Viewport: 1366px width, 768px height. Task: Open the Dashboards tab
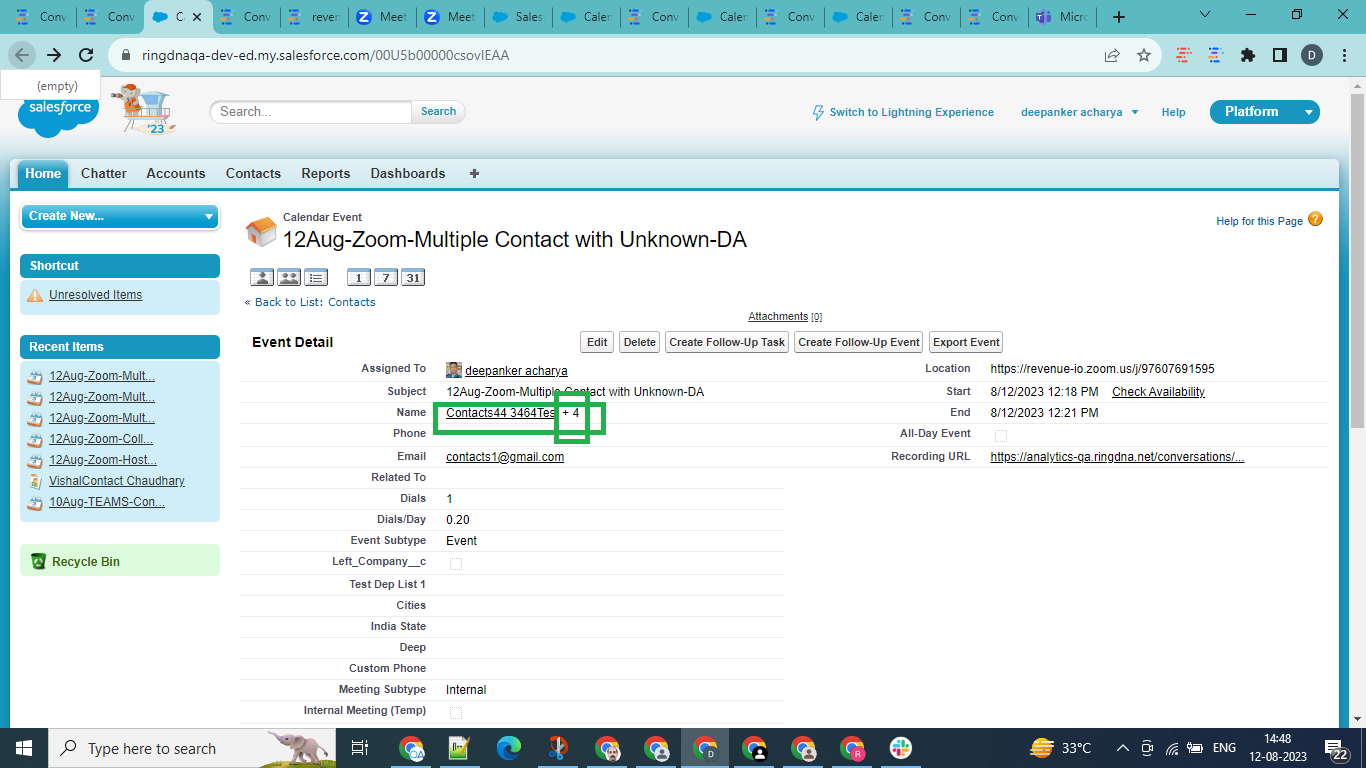click(407, 173)
